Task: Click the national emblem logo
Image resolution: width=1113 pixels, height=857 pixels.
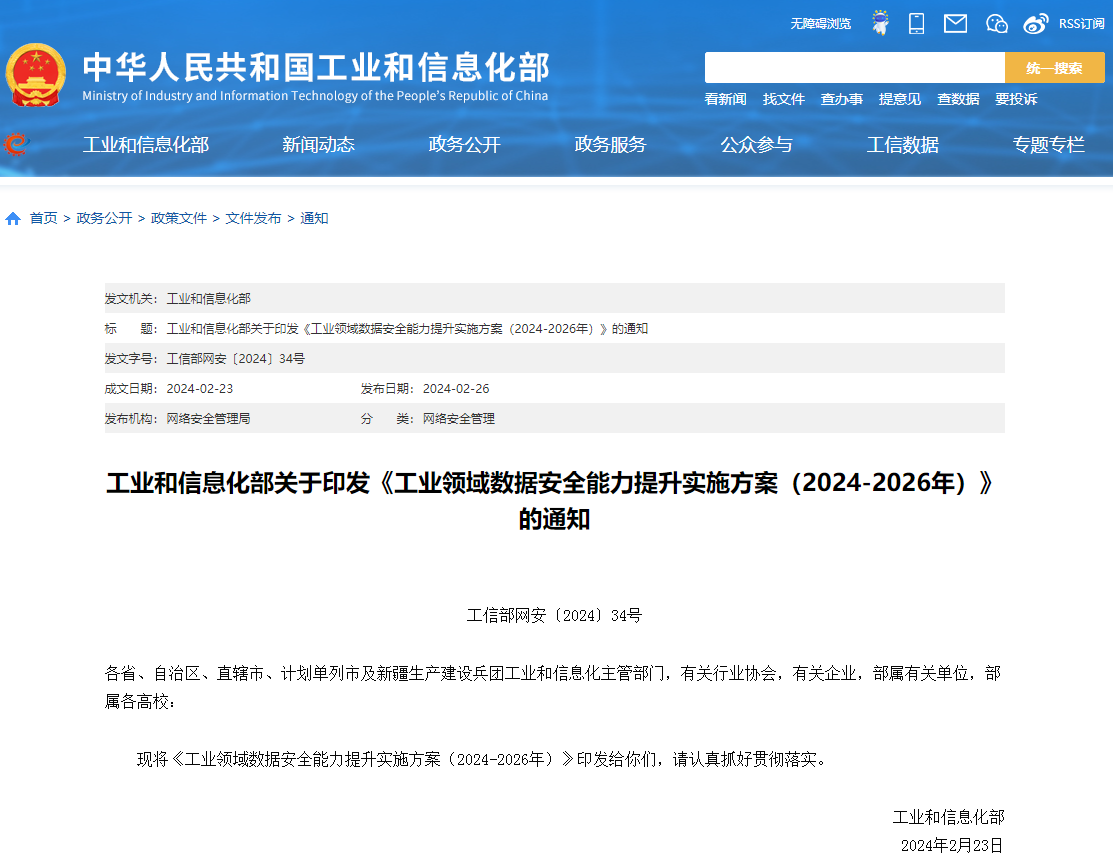Action: [35, 75]
